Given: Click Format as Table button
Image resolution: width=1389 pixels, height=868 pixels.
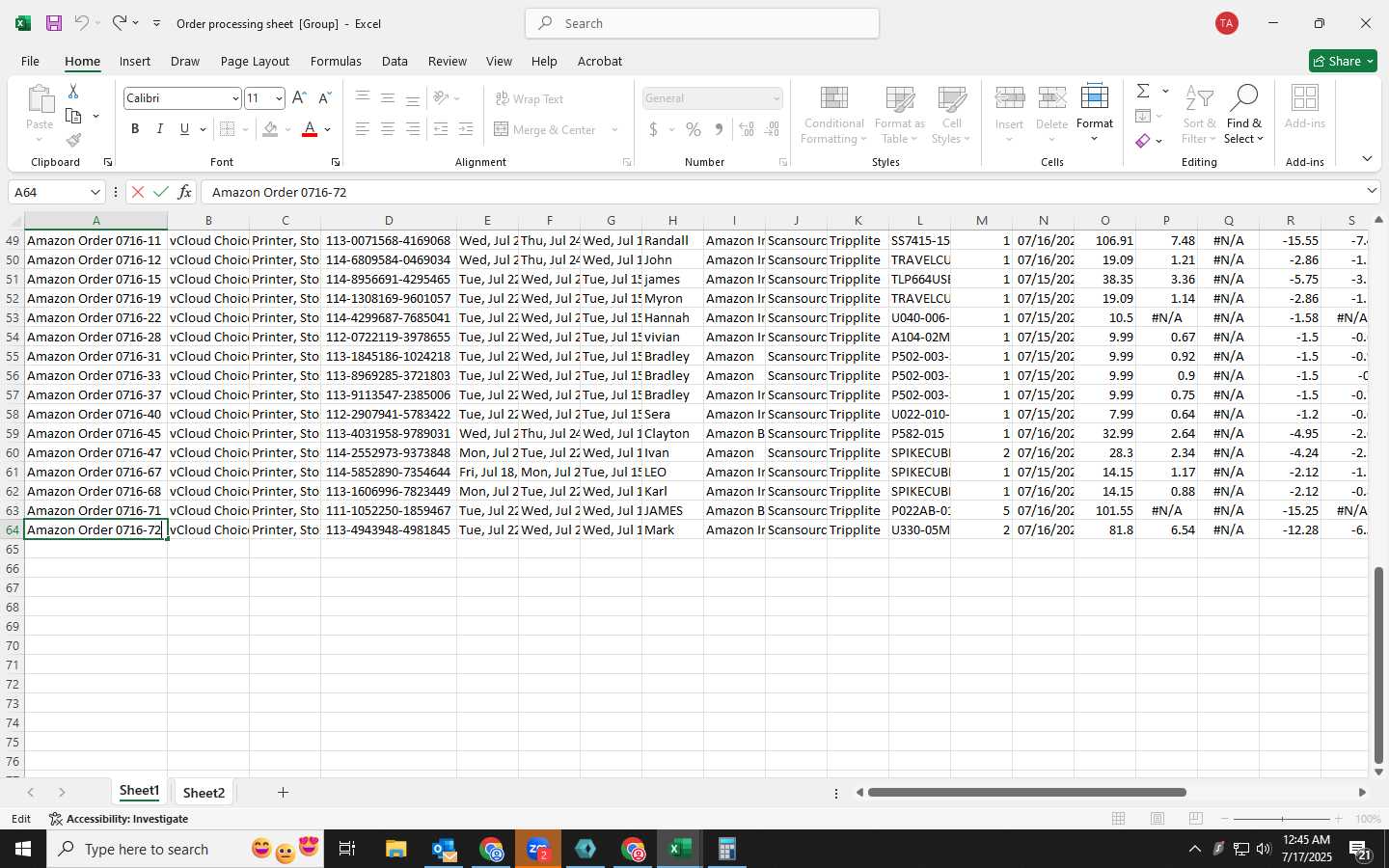Looking at the screenshot, I should pos(899,115).
